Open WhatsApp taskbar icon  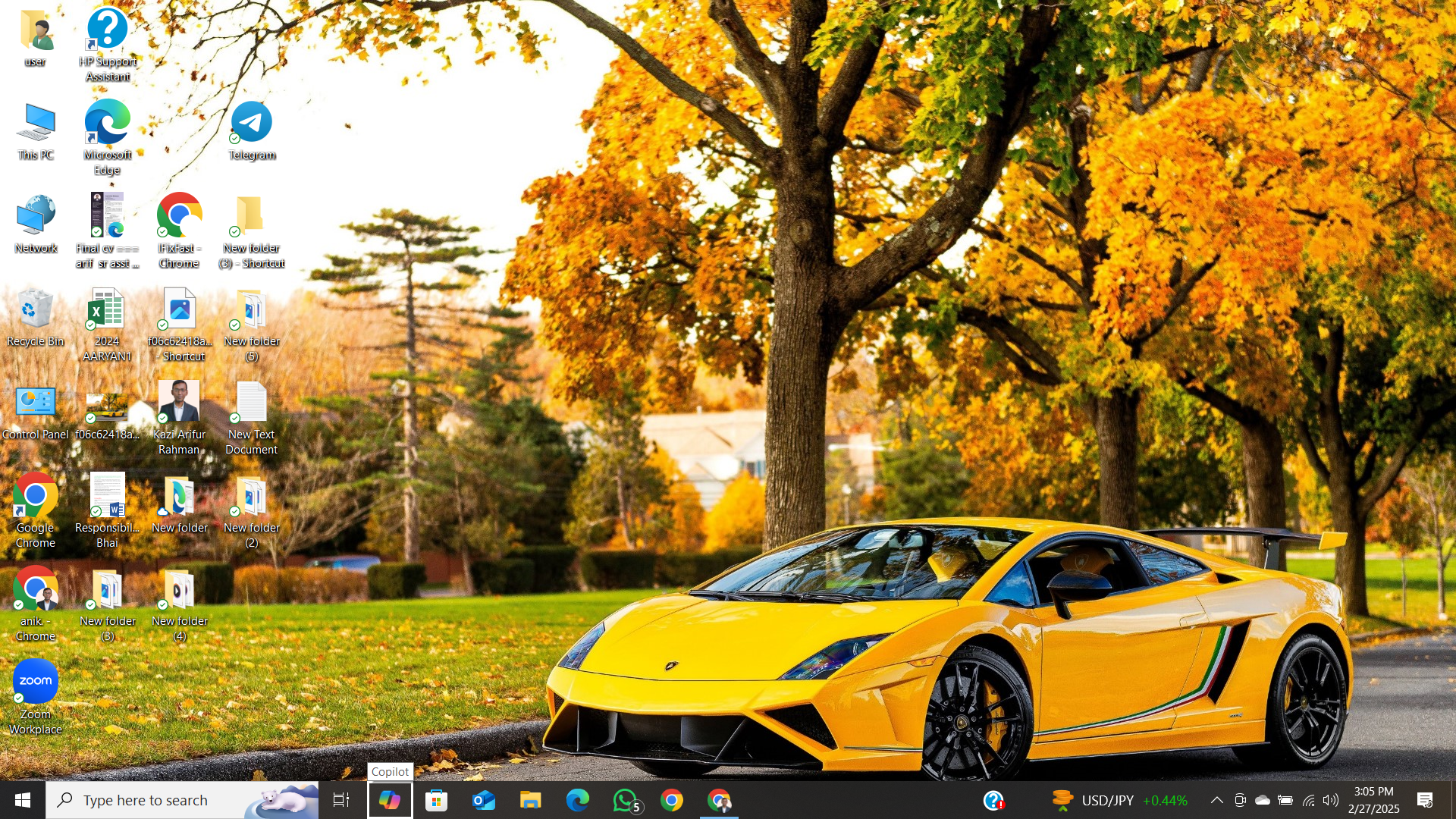click(626, 801)
